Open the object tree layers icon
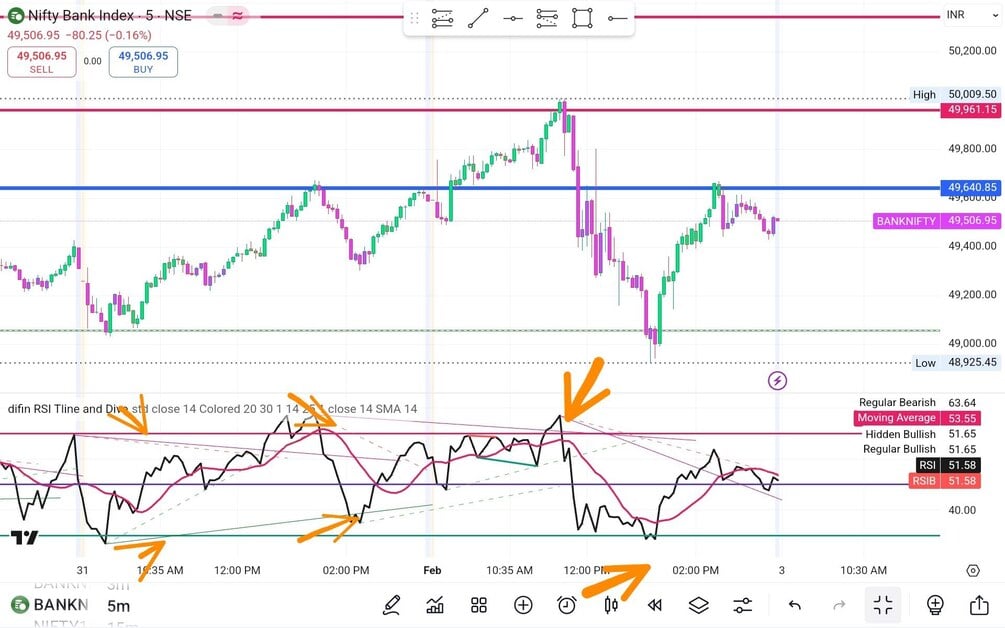Screen dimensions: 1005x628 (699, 605)
